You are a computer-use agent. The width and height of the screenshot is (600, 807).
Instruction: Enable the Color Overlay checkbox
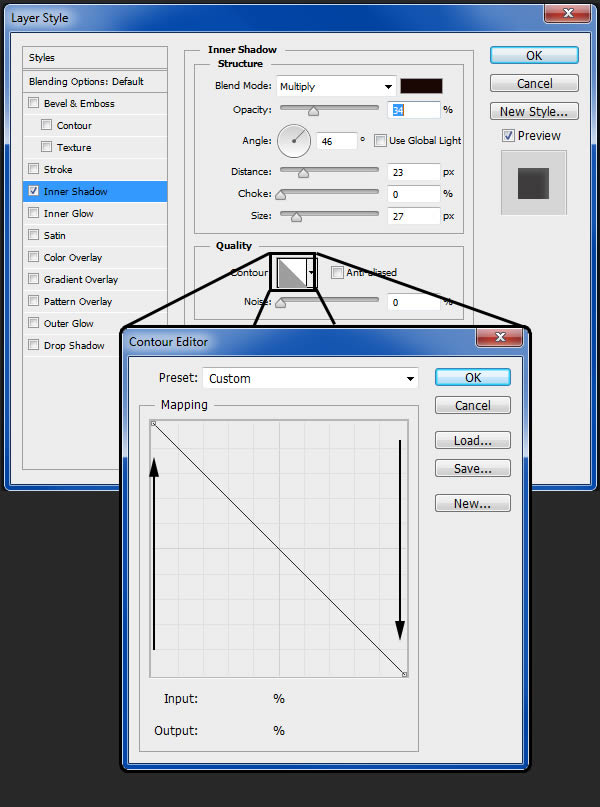pos(33,256)
